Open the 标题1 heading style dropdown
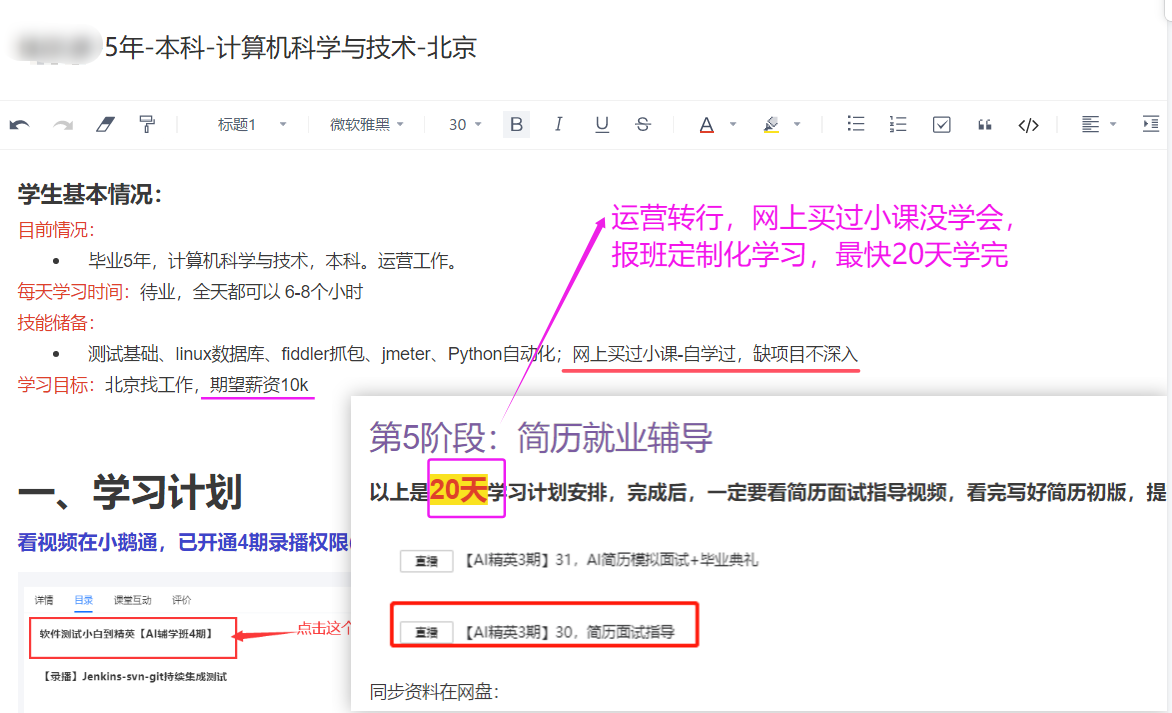The height and width of the screenshot is (713, 1172). [x=252, y=125]
